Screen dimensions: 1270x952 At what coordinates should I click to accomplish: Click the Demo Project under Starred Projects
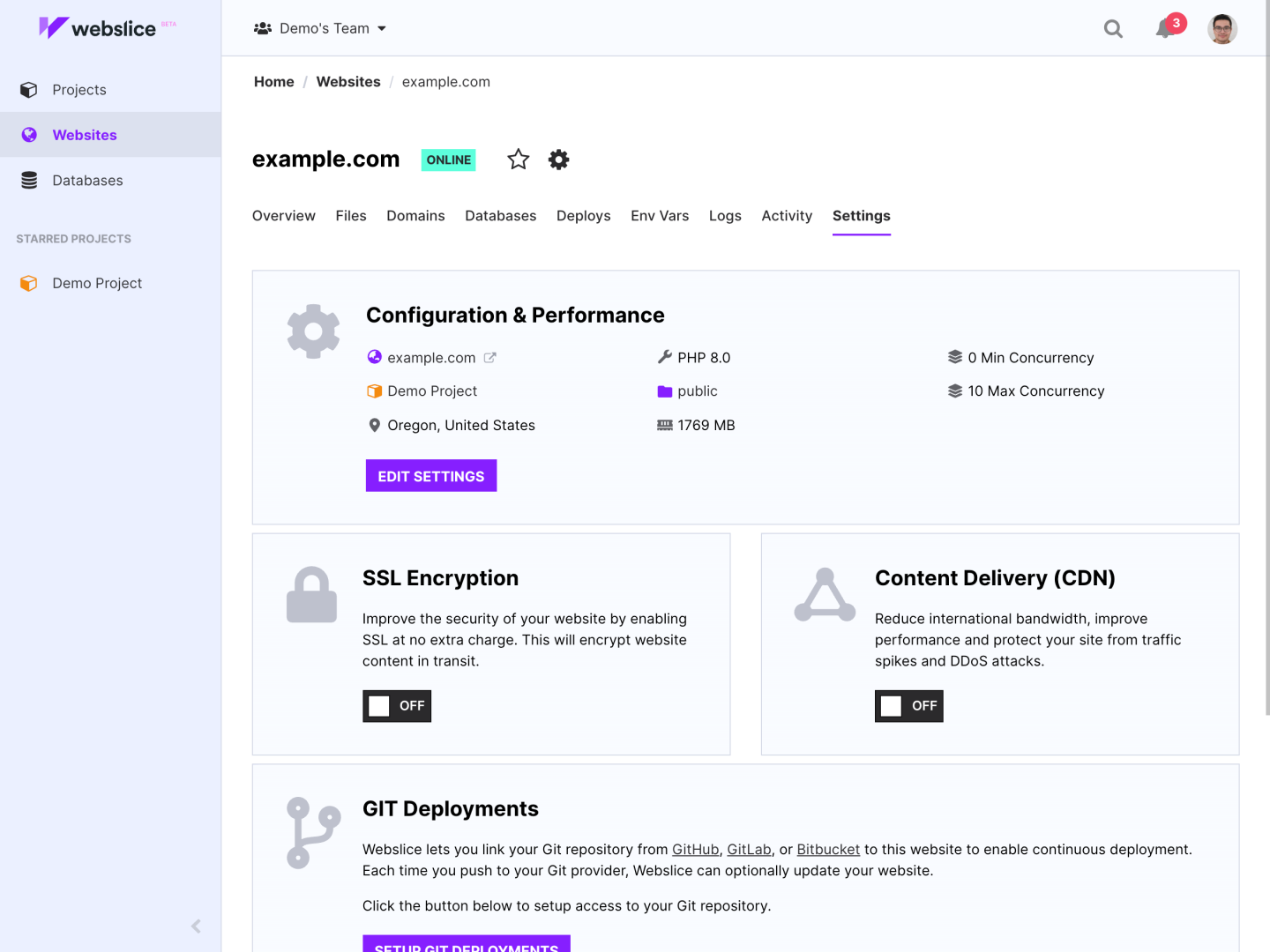coord(97,283)
